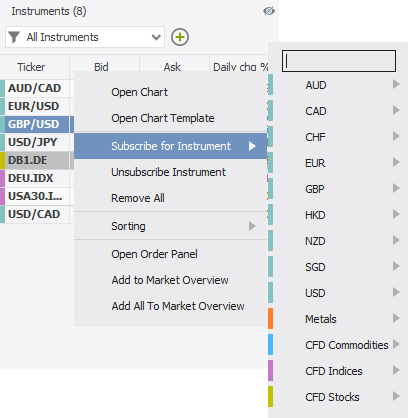Choose Remove All
The height and width of the screenshot is (418, 408).
coord(138,198)
